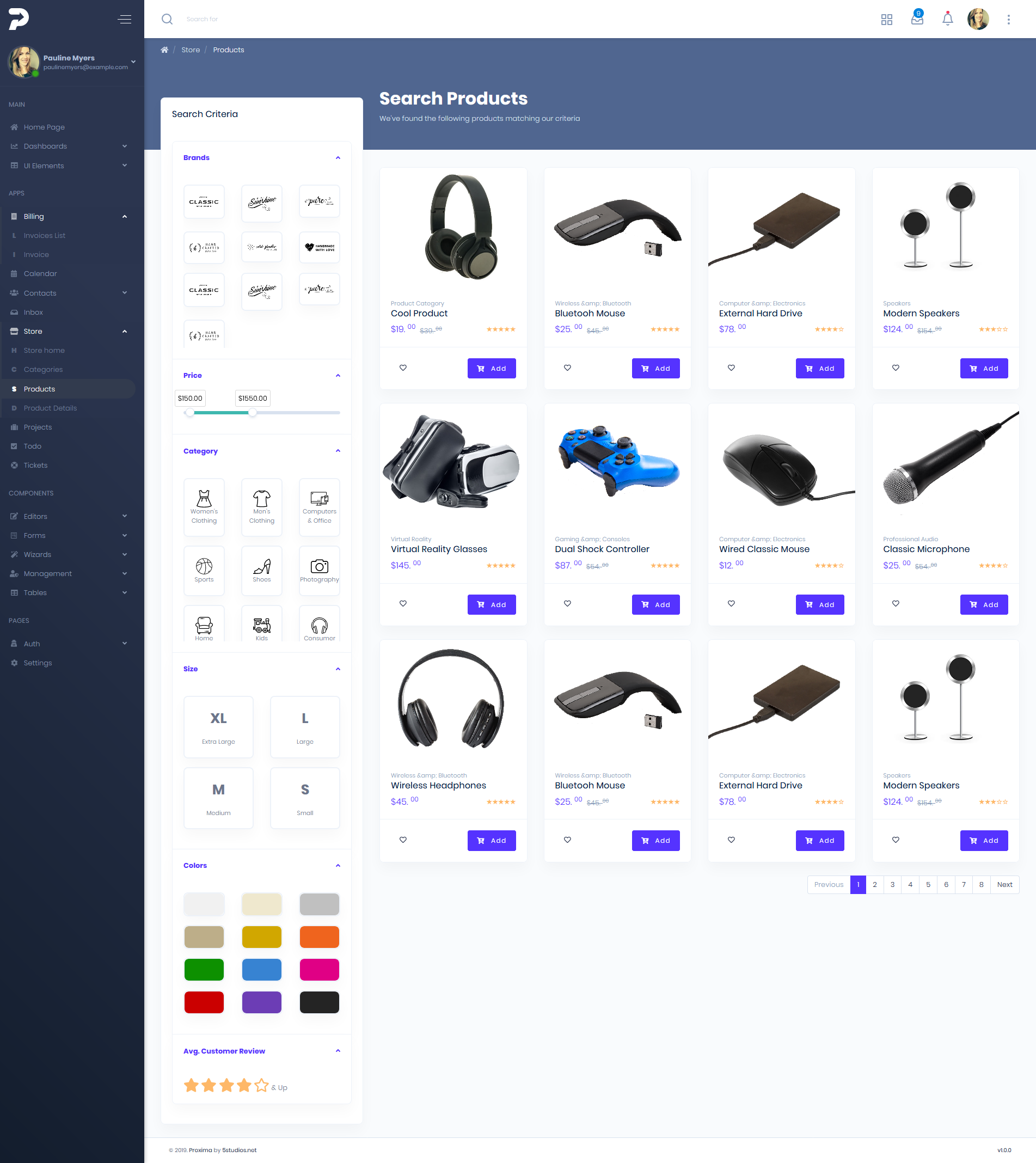Screen dimensions: 1036x1163
Task: Toggle the XL Extra Large size filter
Action: pos(218,727)
